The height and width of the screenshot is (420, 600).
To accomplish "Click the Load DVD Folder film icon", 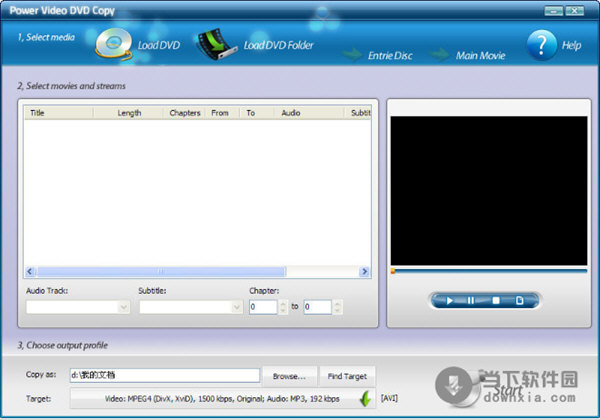I will [x=216, y=44].
